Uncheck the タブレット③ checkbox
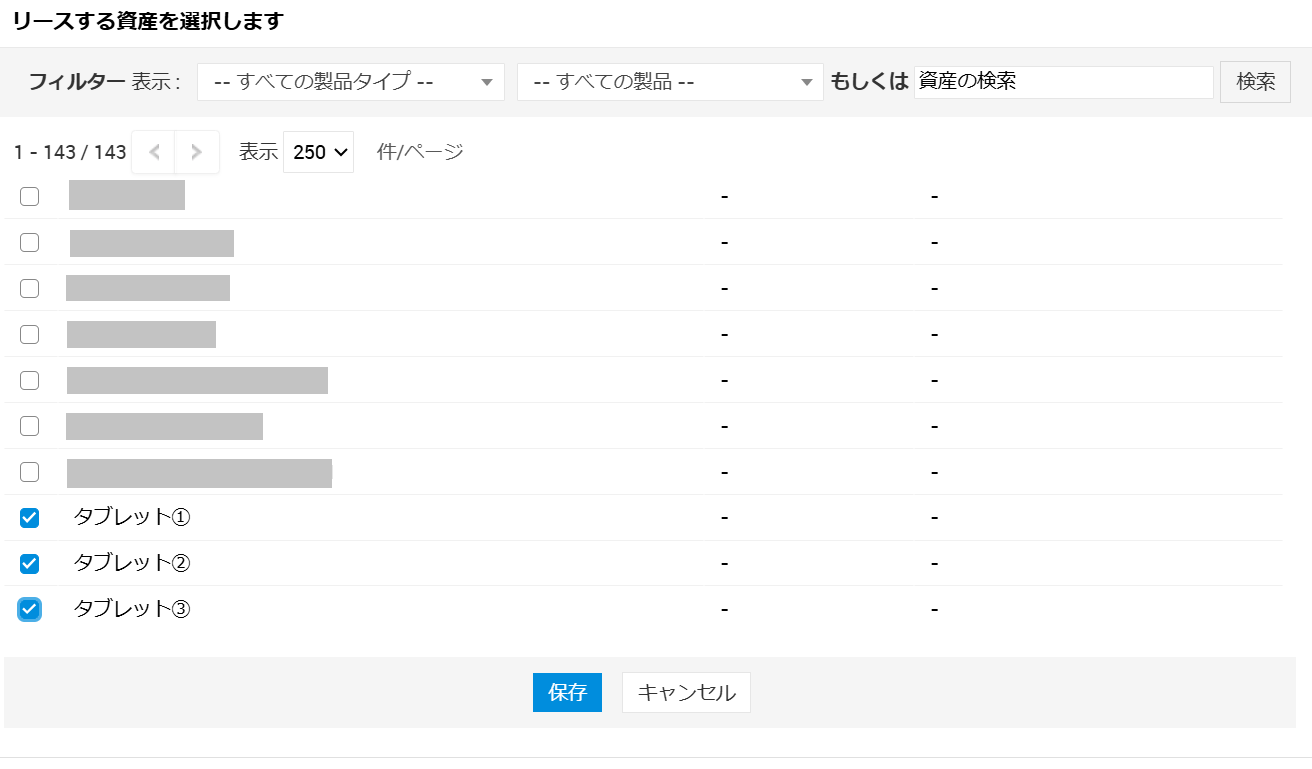 (x=30, y=609)
